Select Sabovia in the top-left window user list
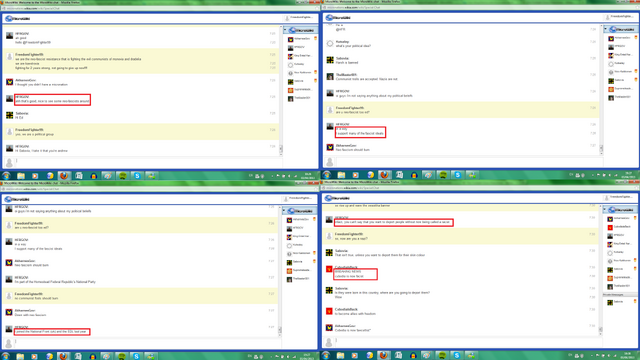640x360 pixels. (301, 81)
